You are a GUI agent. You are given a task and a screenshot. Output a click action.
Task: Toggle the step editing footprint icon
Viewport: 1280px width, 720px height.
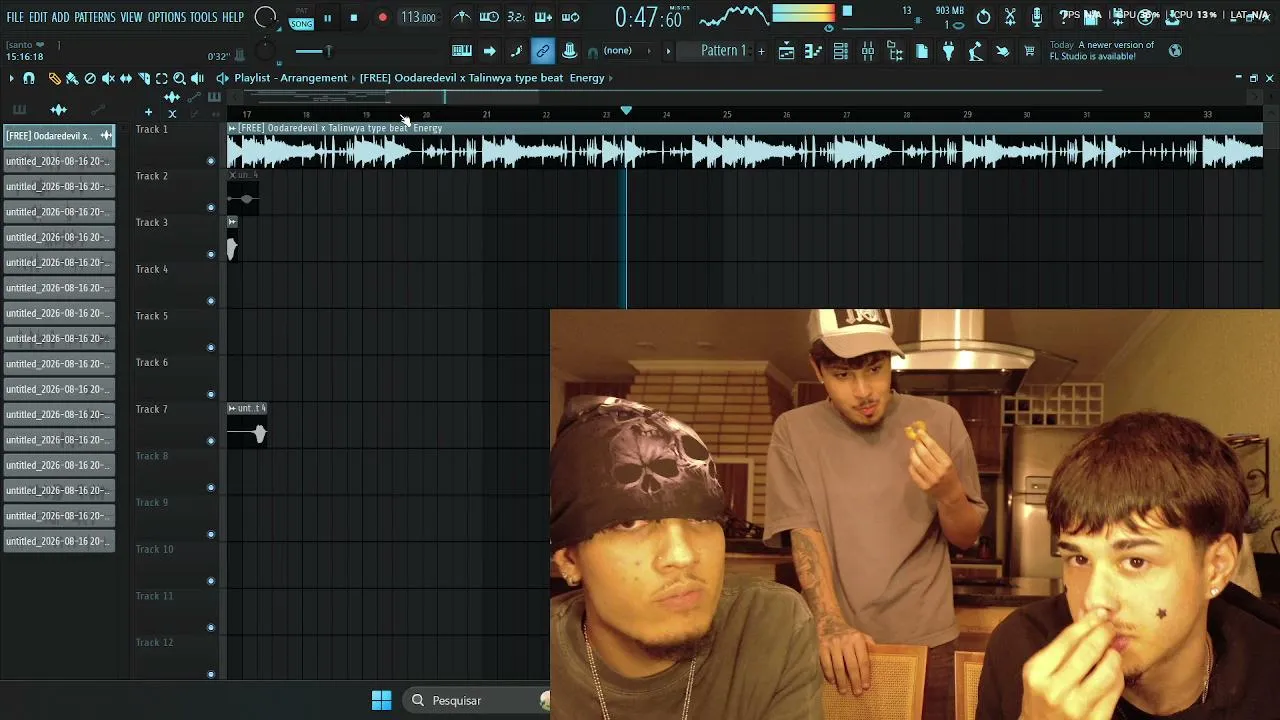[x=516, y=51]
